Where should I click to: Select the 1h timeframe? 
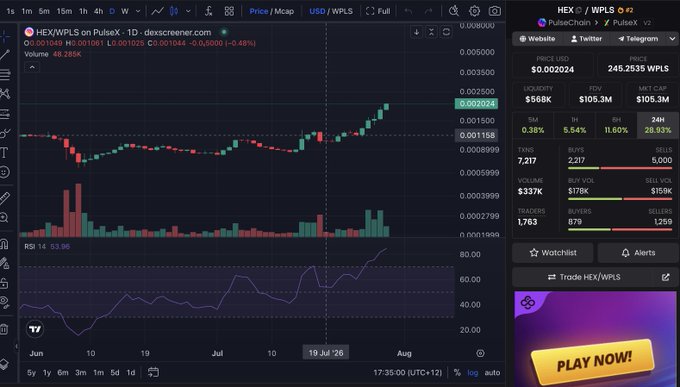[83, 11]
